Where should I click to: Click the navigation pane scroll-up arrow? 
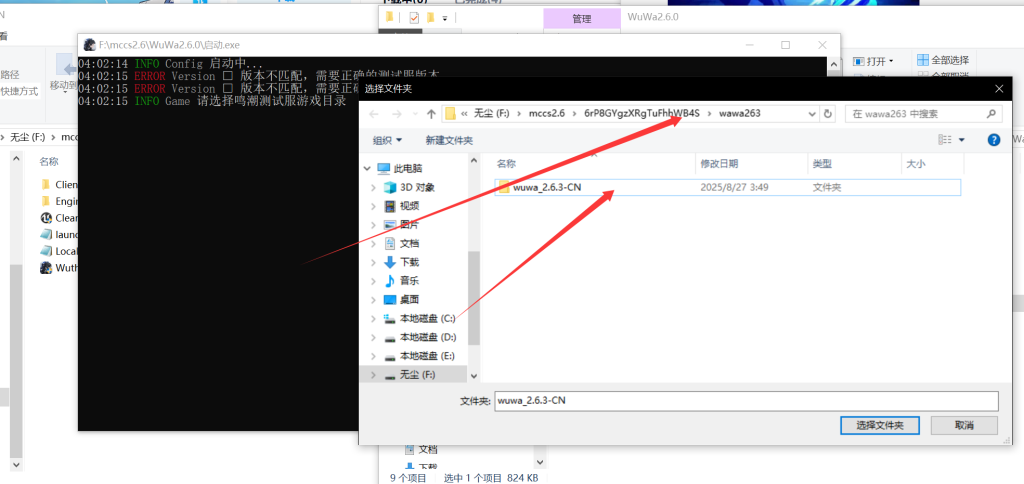point(474,159)
